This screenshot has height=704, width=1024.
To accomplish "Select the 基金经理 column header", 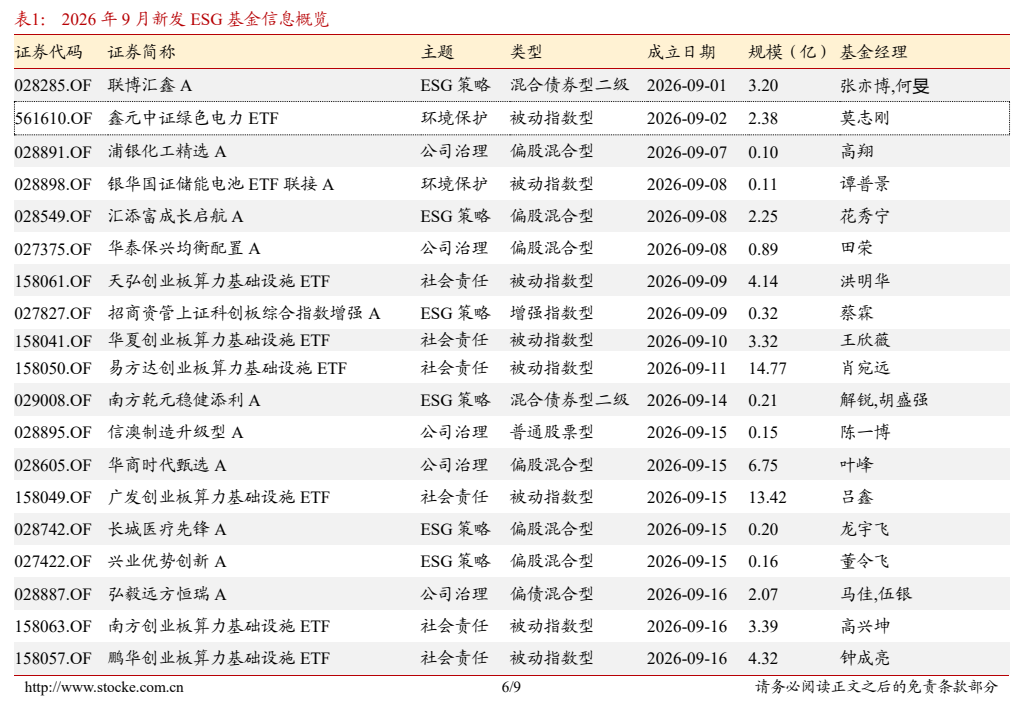I will [874, 52].
